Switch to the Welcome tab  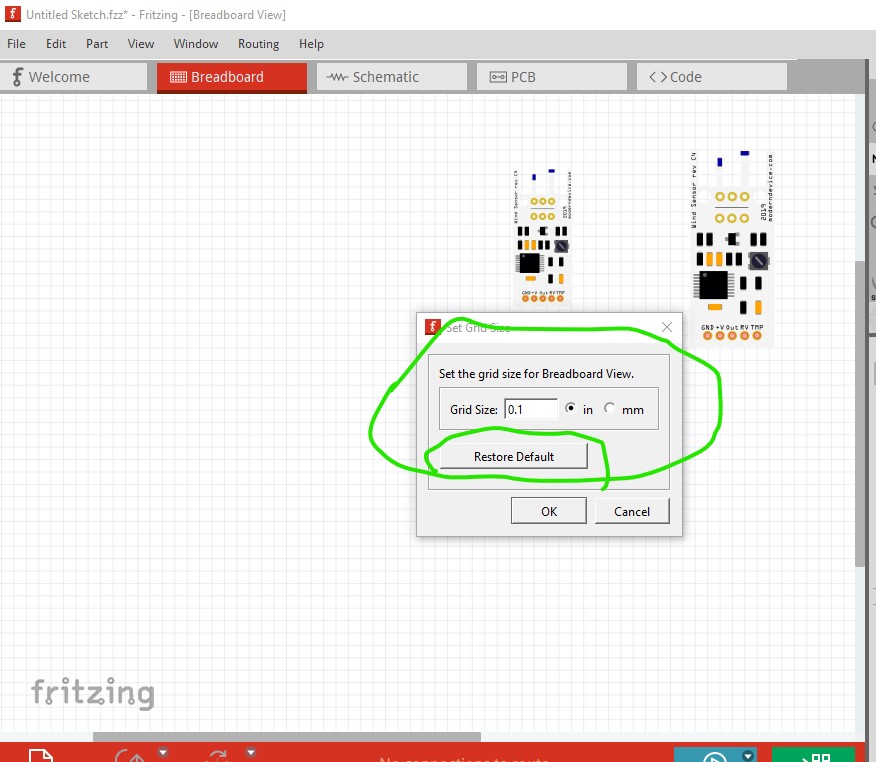click(x=74, y=77)
